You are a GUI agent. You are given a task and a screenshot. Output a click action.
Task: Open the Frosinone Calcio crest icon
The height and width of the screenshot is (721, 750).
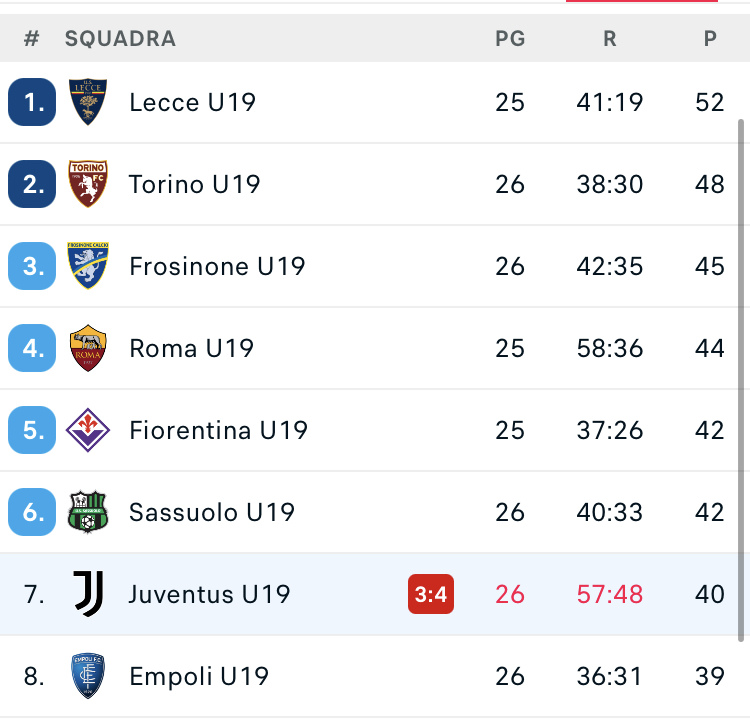coord(88,266)
